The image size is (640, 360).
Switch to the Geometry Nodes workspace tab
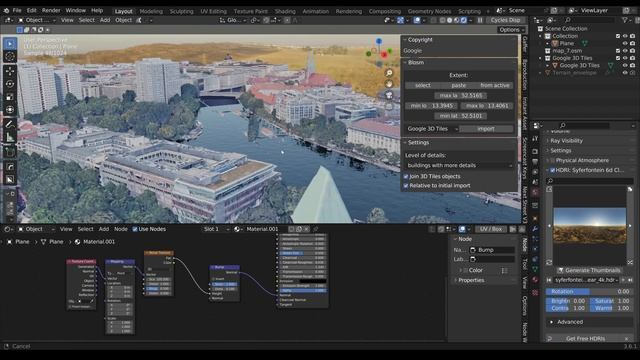(x=429, y=11)
